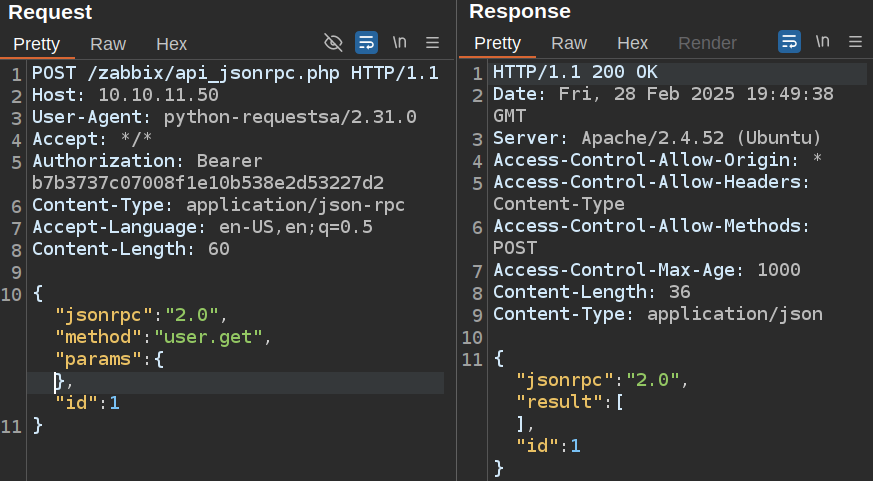Open the Response panel options menu
873x481 pixels.
click(x=855, y=42)
